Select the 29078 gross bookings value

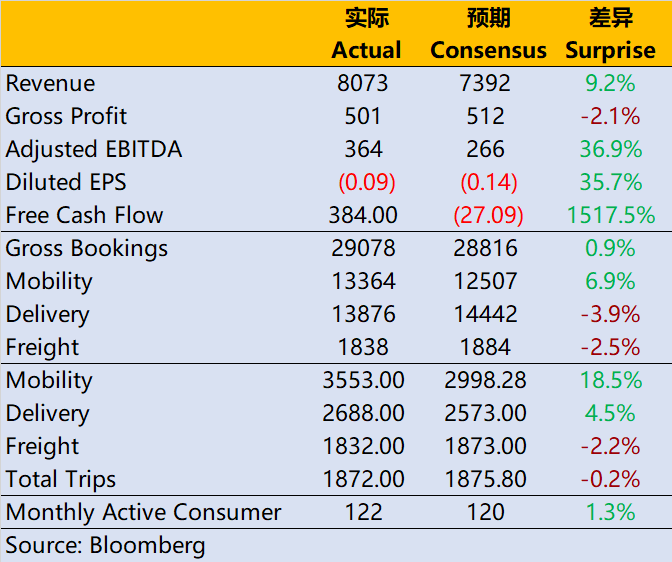point(365,249)
